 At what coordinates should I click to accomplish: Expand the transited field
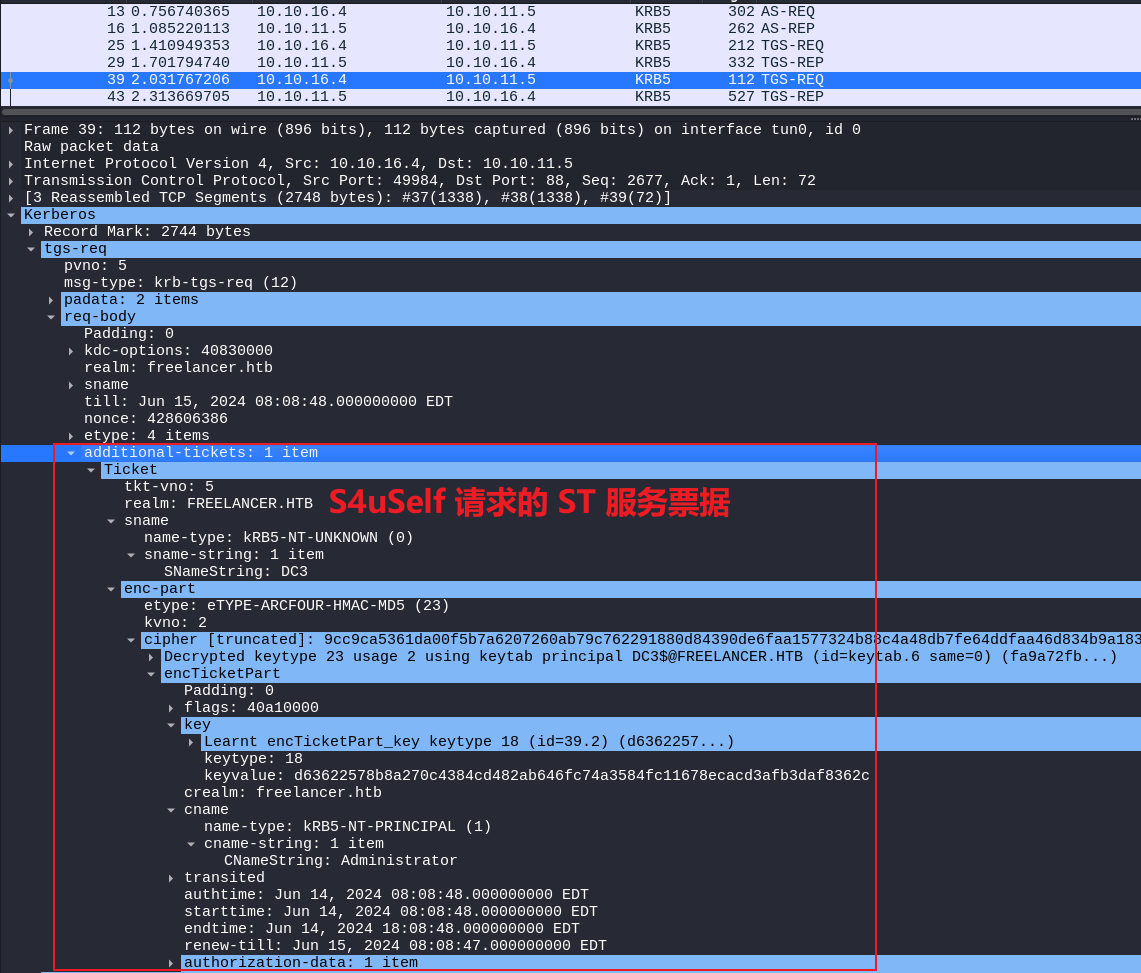[171, 878]
